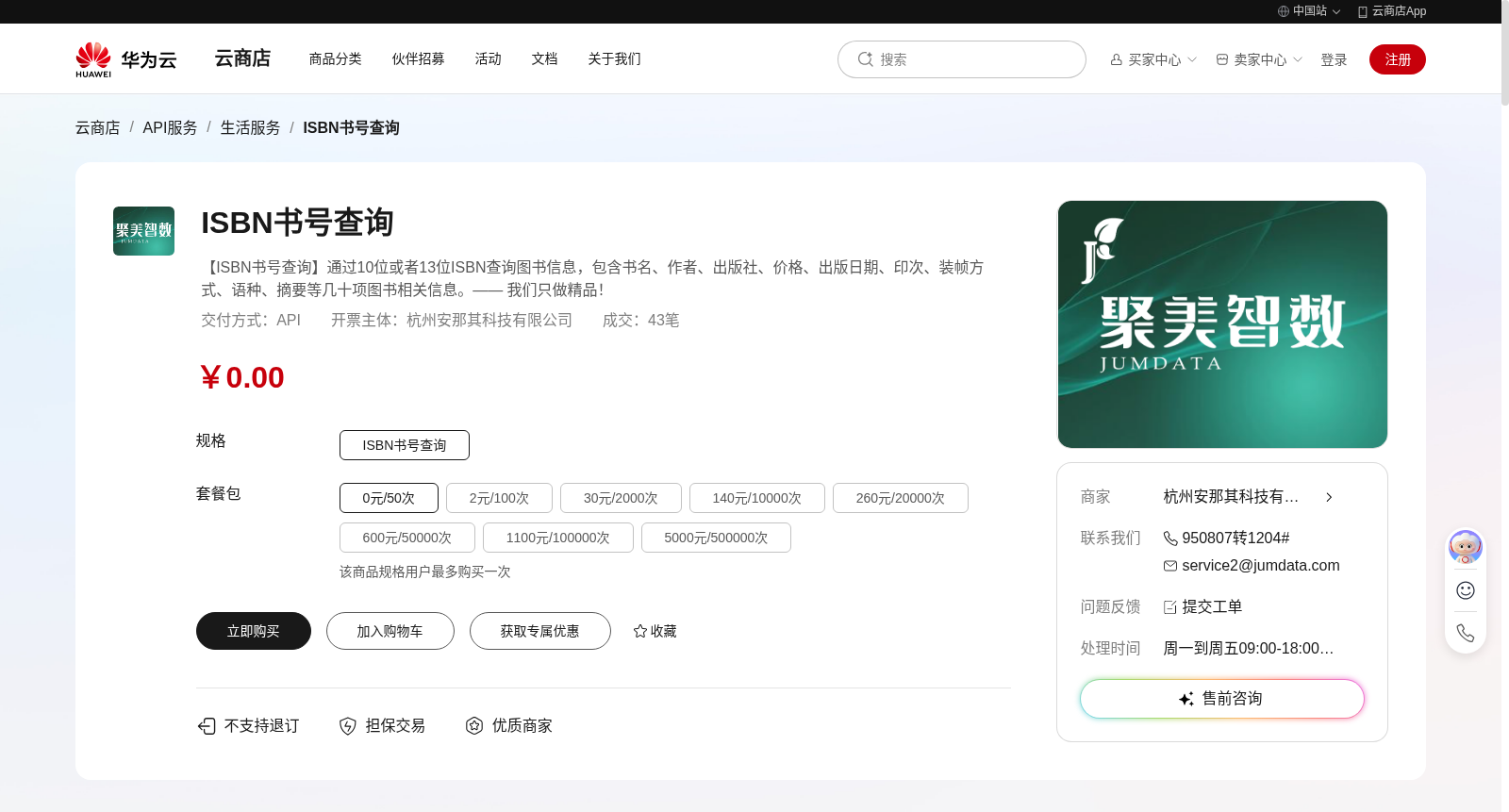The width and height of the screenshot is (1509, 812).
Task: Click the 售前咨询 button
Action: [x=1222, y=699]
